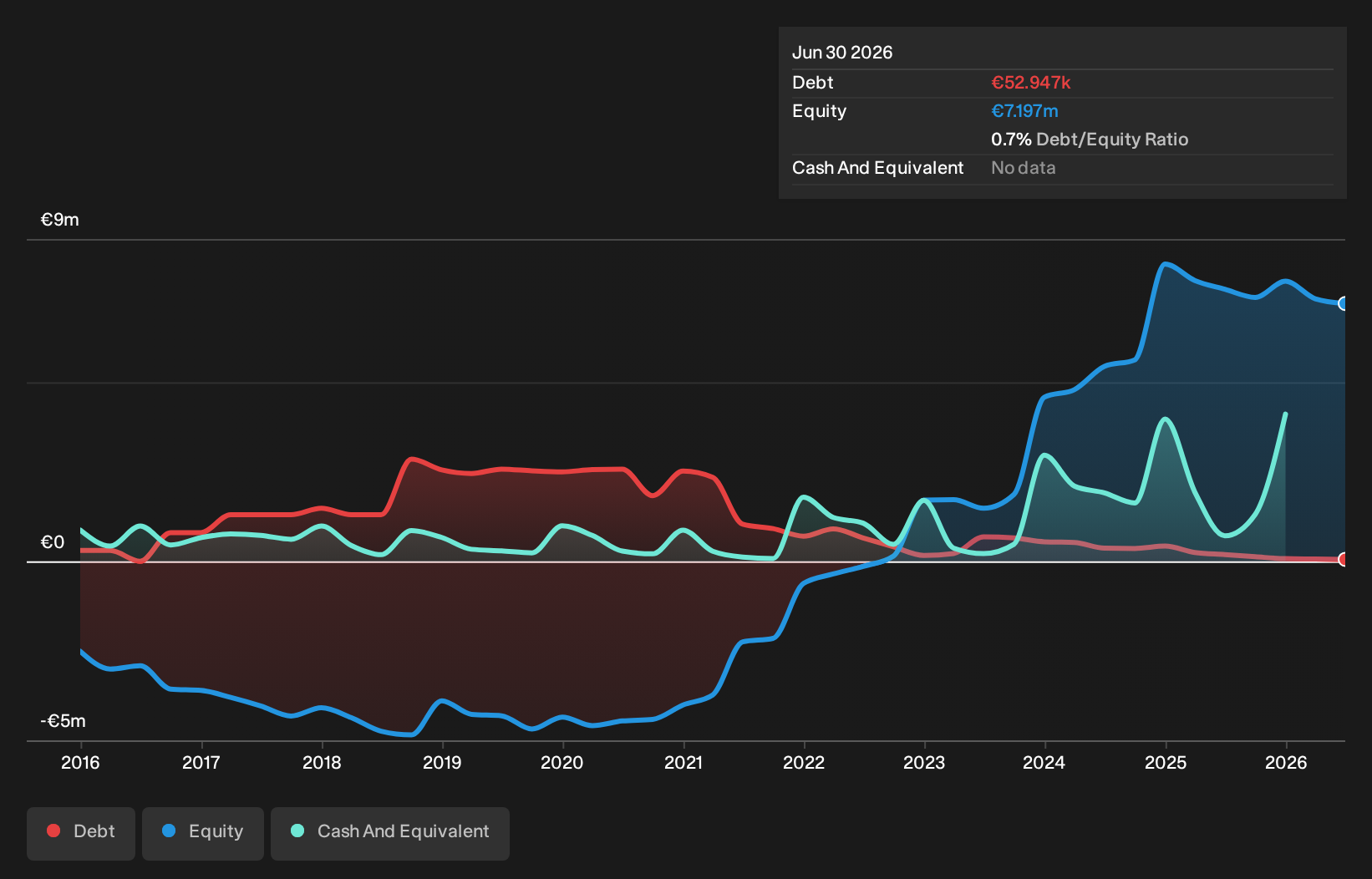Screen dimensions: 1372x879
Task: Click the 2022 x-axis label
Action: pos(804,762)
